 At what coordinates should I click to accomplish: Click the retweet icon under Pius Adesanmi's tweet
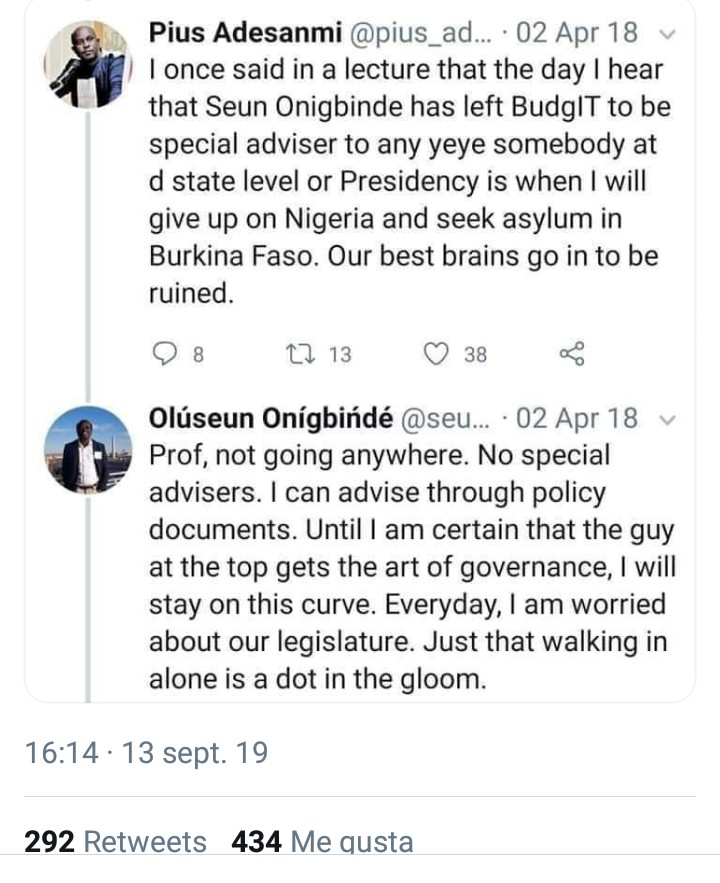click(298, 353)
